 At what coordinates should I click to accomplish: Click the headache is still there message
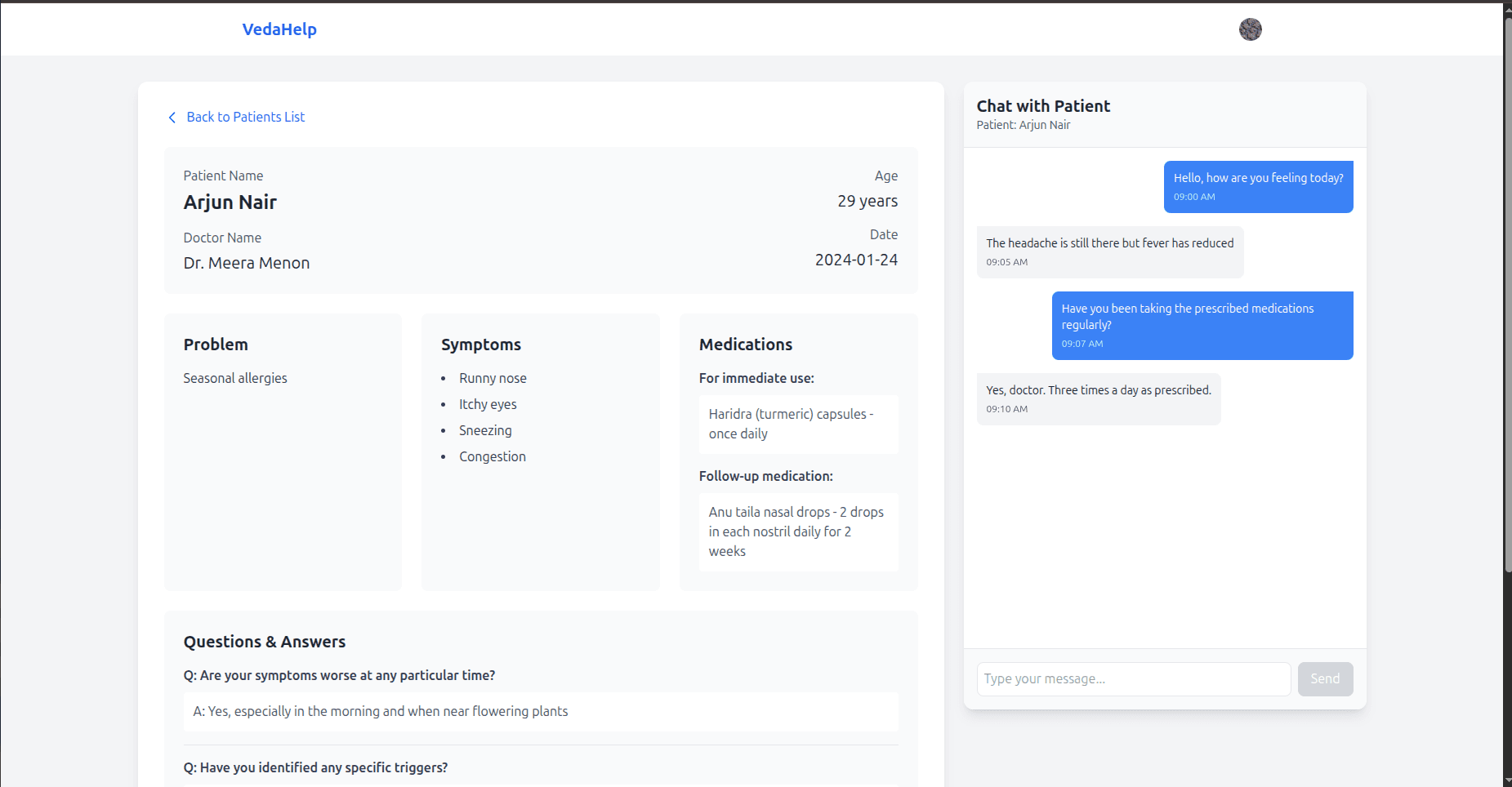pyautogui.click(x=1110, y=252)
